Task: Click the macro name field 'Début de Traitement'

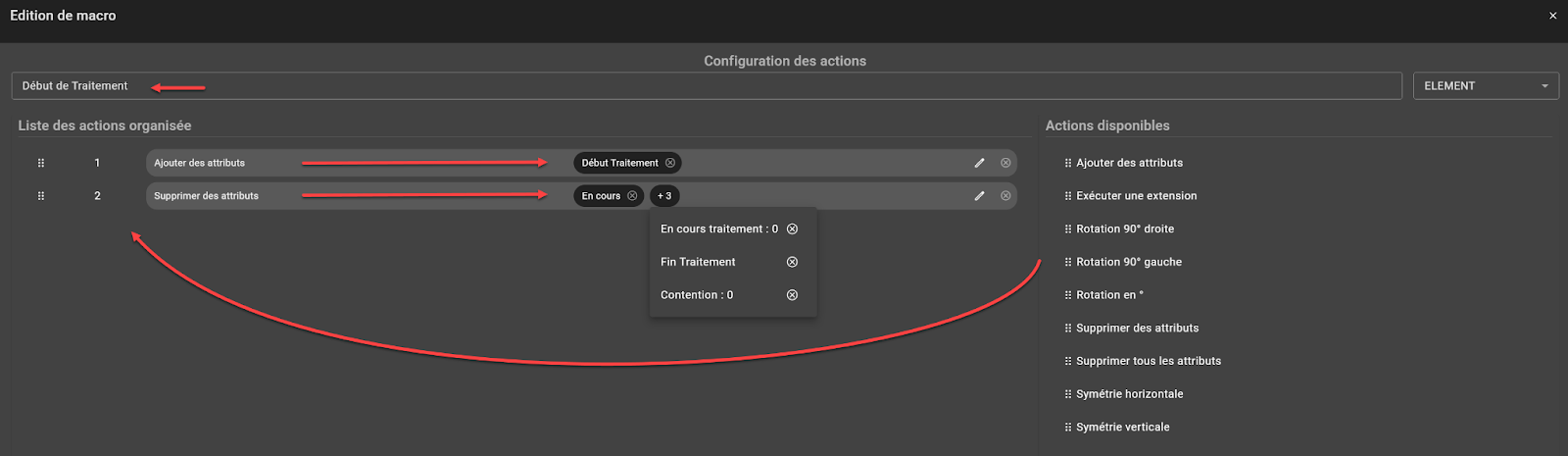Action: (x=706, y=86)
